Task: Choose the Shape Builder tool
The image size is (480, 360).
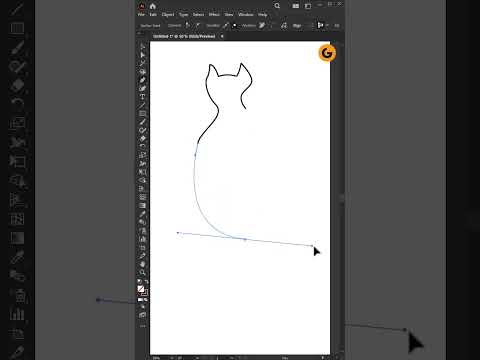Action: point(143,180)
